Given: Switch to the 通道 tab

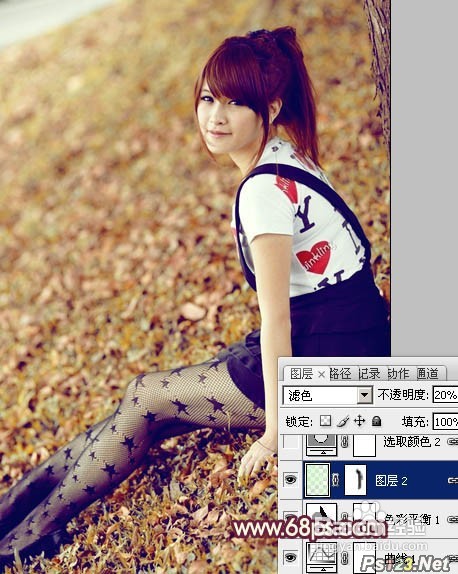Looking at the screenshot, I should coord(427,374).
